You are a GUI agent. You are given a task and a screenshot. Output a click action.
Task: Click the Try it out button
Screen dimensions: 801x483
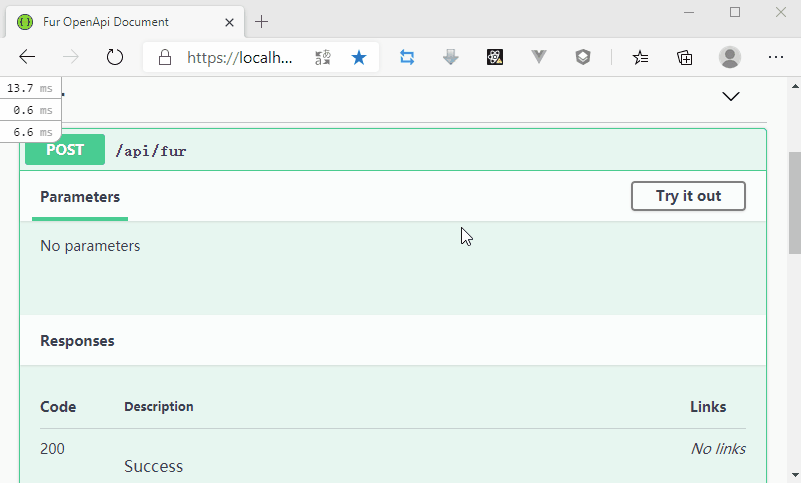point(688,196)
